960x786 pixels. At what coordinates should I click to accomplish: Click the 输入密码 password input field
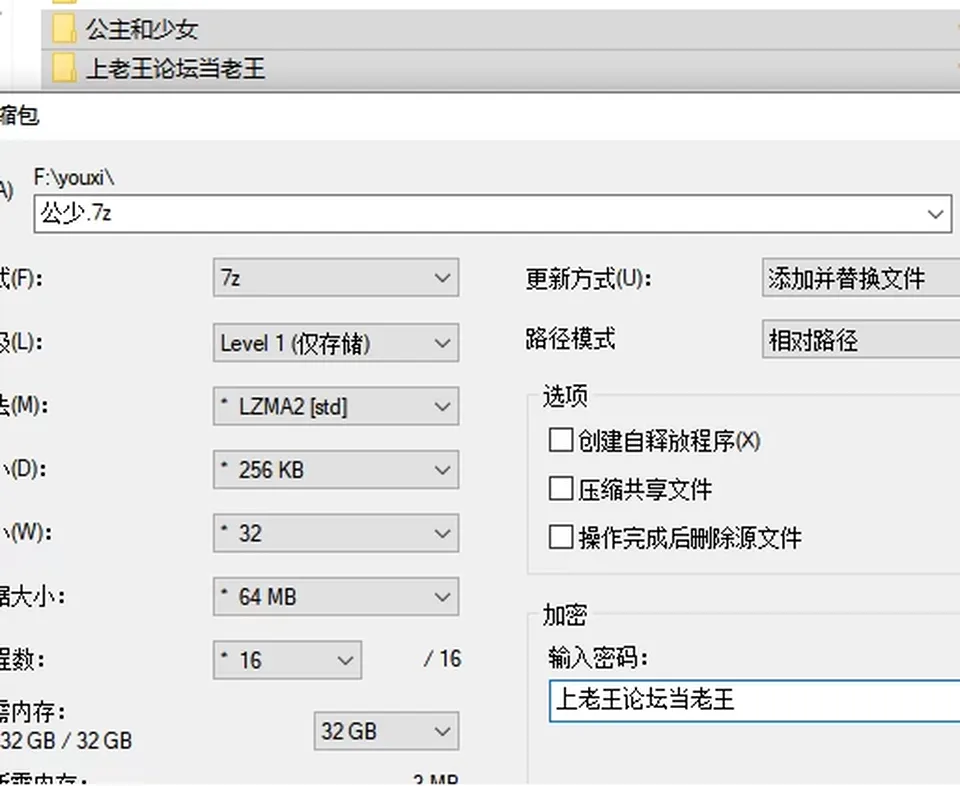[754, 700]
